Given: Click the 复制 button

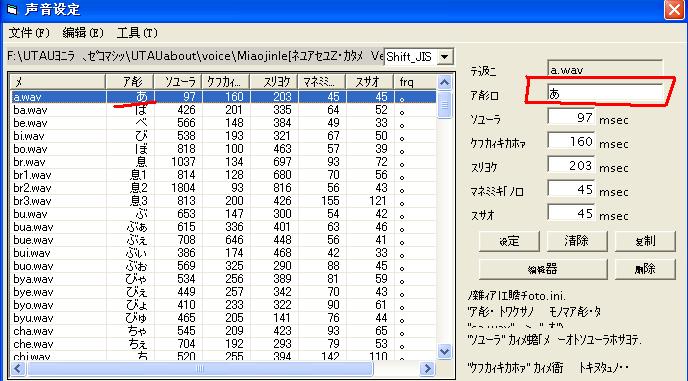Looking at the screenshot, I should 645,241.
